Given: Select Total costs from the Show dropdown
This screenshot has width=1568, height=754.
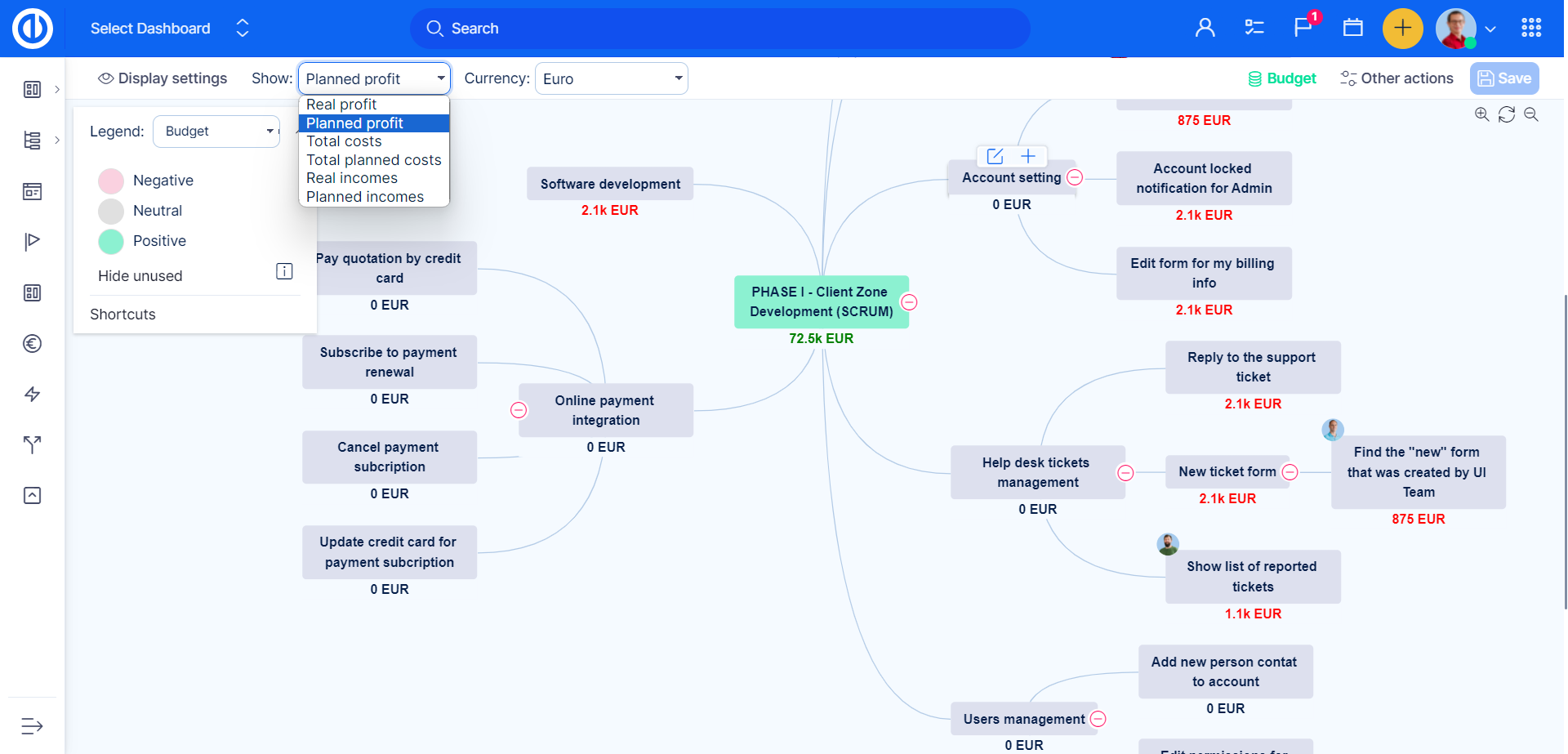Looking at the screenshot, I should tap(344, 141).
